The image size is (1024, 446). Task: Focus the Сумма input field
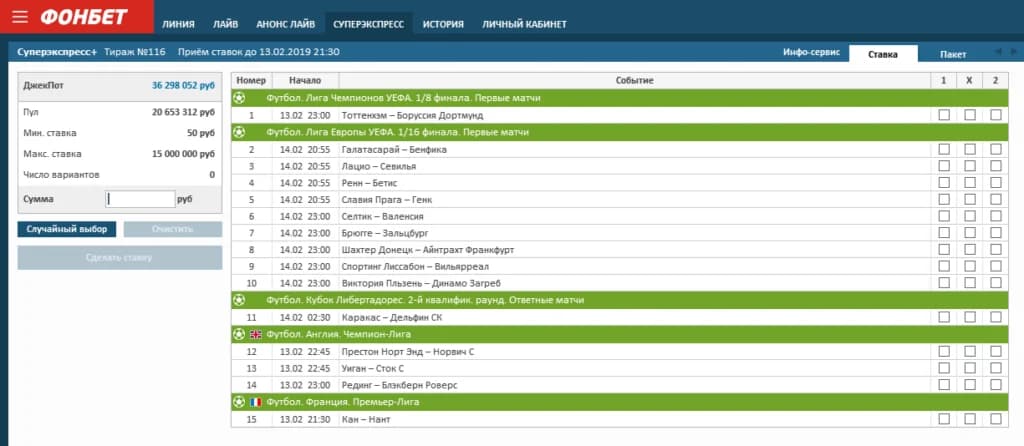point(140,199)
